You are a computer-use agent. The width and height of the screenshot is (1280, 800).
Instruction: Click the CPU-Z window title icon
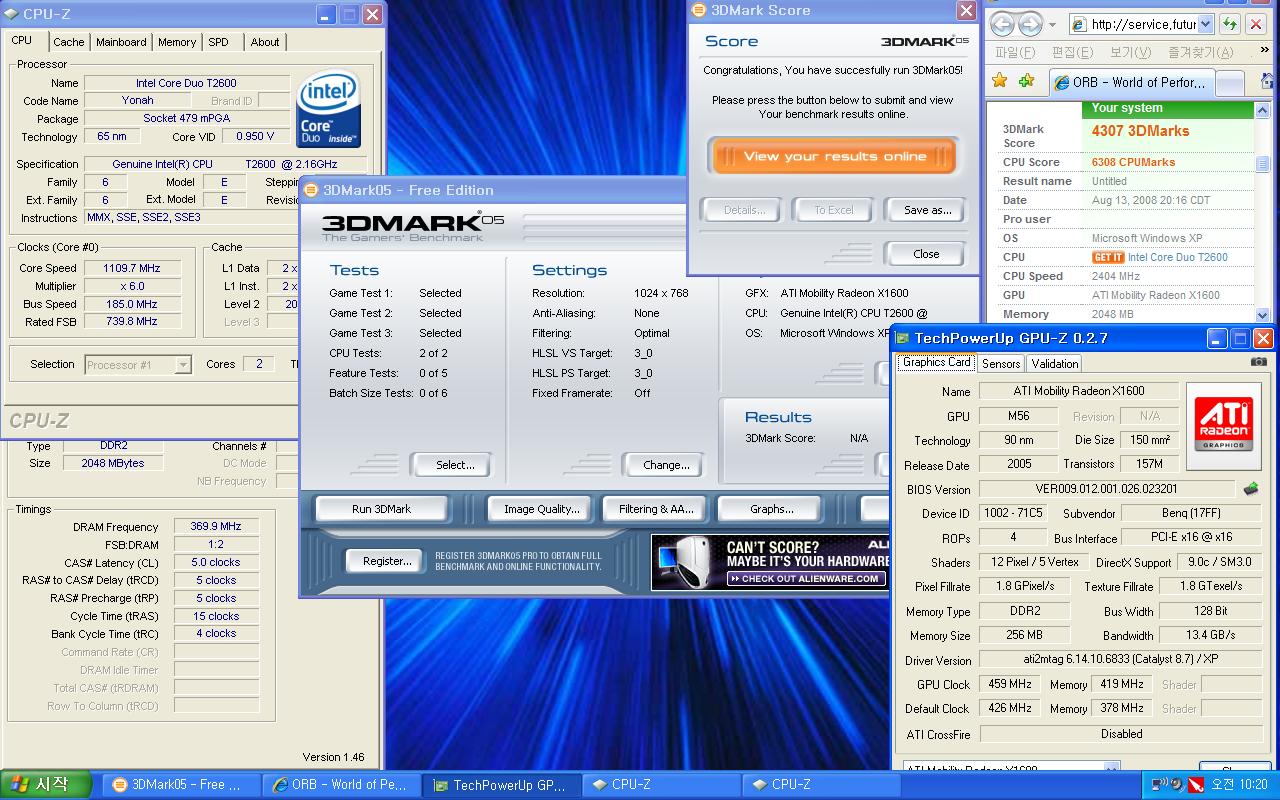click(12, 14)
